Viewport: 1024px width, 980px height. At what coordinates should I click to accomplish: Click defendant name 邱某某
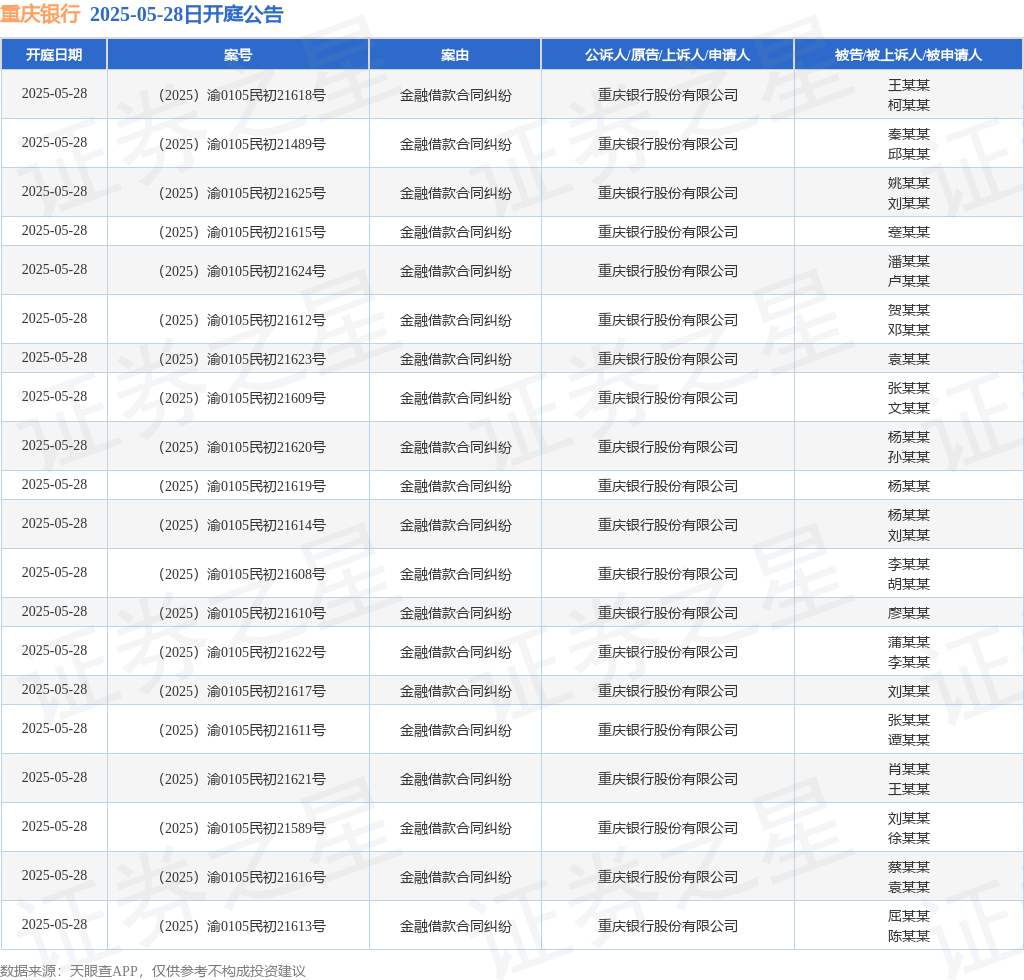pos(908,154)
